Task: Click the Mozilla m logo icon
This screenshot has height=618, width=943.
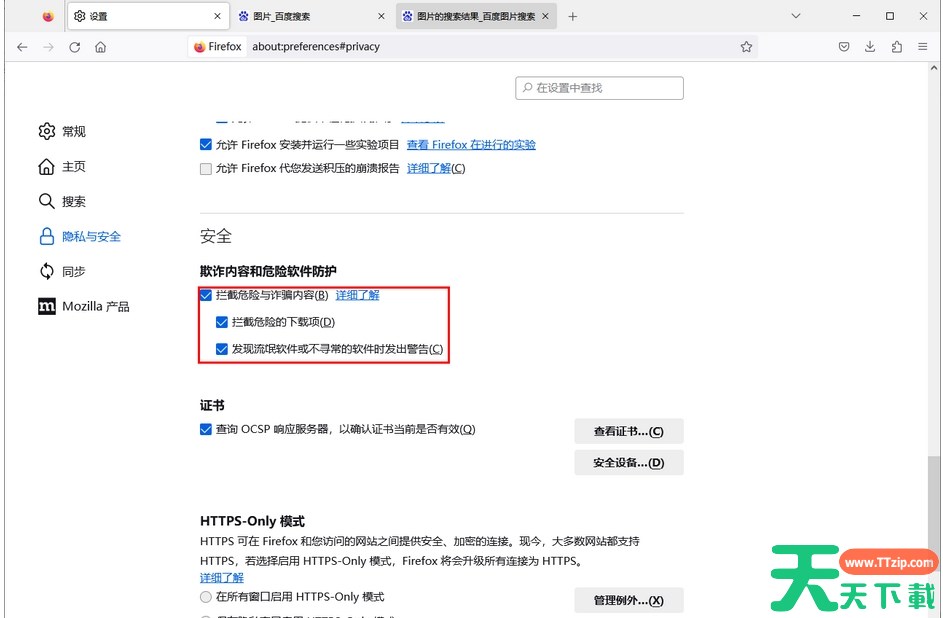Action: (x=46, y=307)
